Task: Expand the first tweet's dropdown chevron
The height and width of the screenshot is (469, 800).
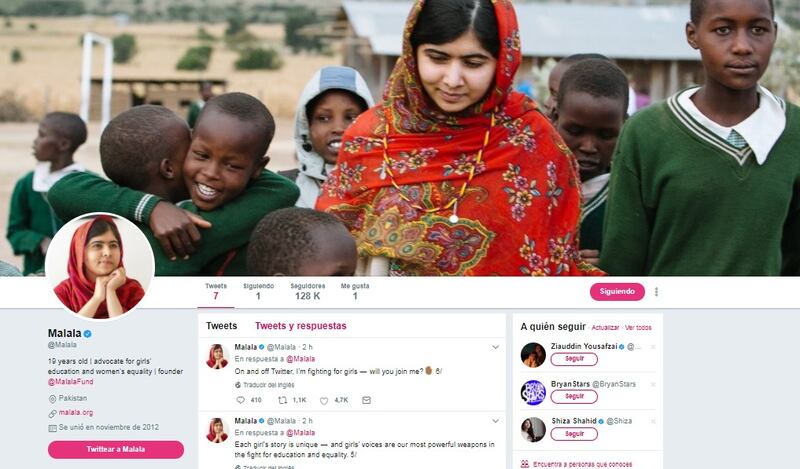Action: 495,347
